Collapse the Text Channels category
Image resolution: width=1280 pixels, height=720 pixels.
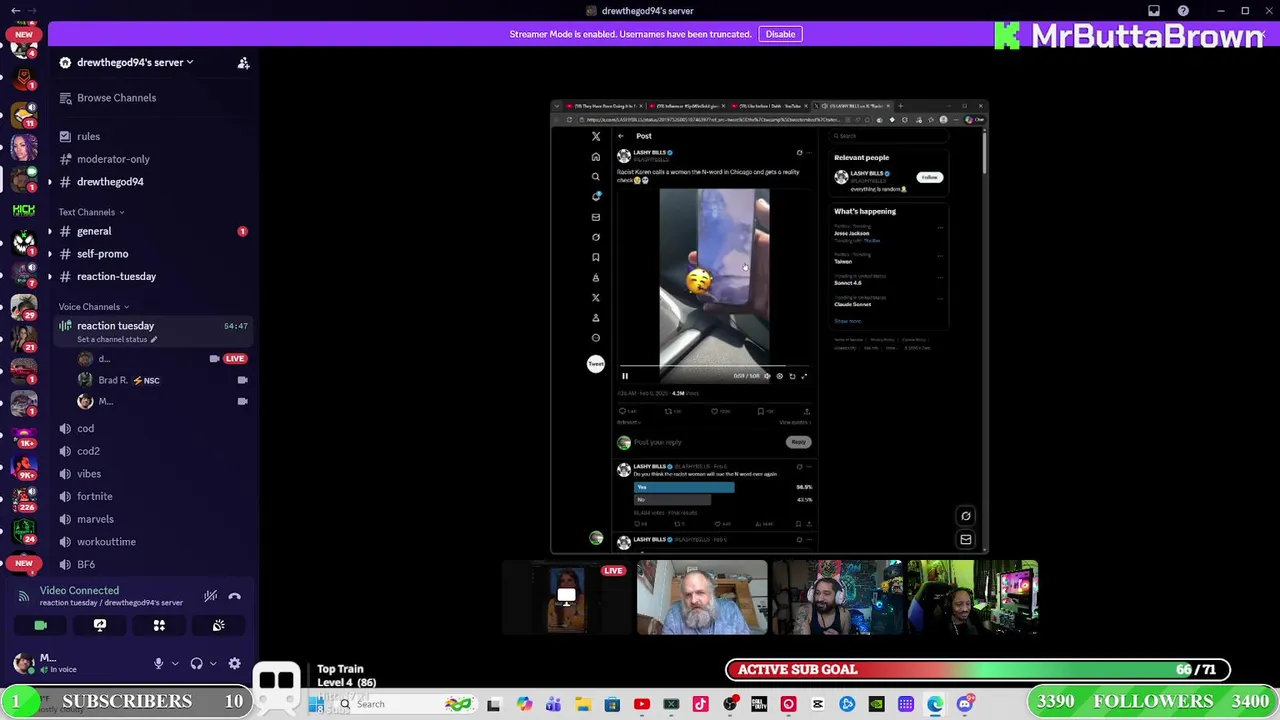pyautogui.click(x=91, y=212)
